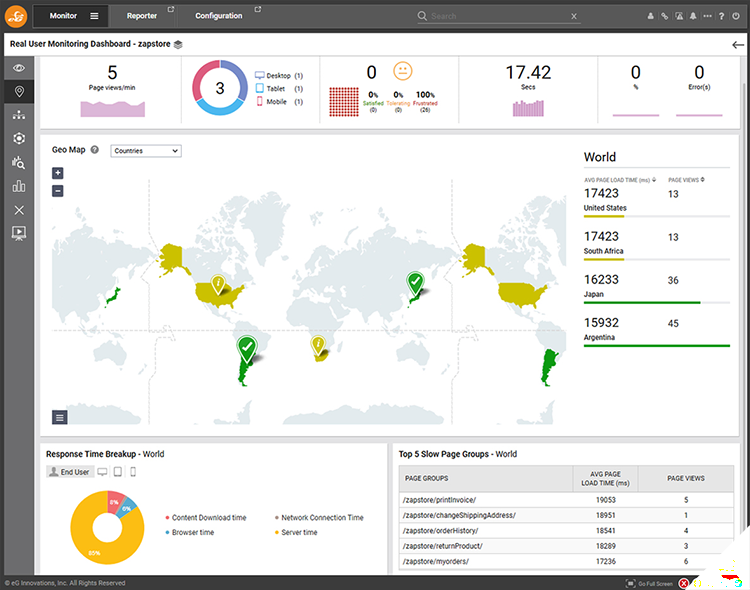The image size is (750, 590).
Task: Open the notification bell
Action: [x=693, y=16]
